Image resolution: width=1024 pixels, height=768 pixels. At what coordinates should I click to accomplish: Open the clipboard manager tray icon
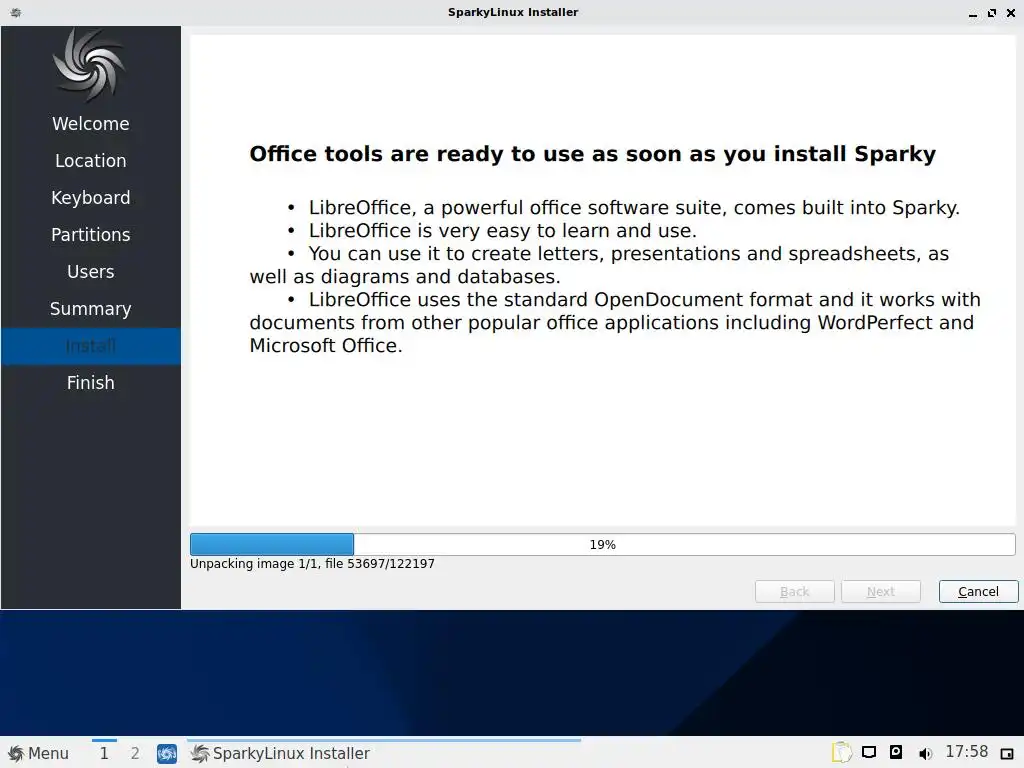coord(842,752)
